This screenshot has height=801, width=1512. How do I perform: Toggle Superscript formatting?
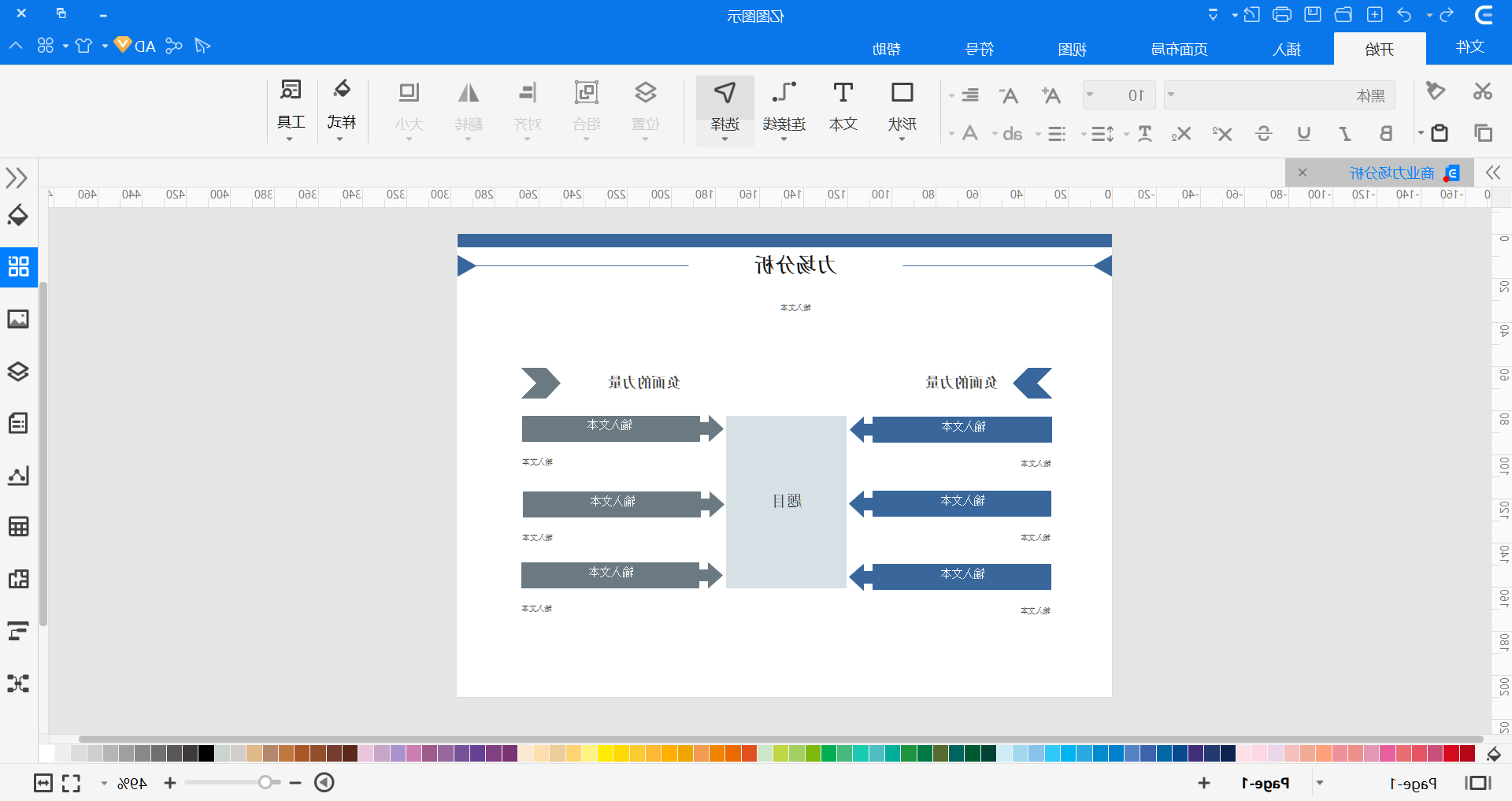coord(1221,133)
